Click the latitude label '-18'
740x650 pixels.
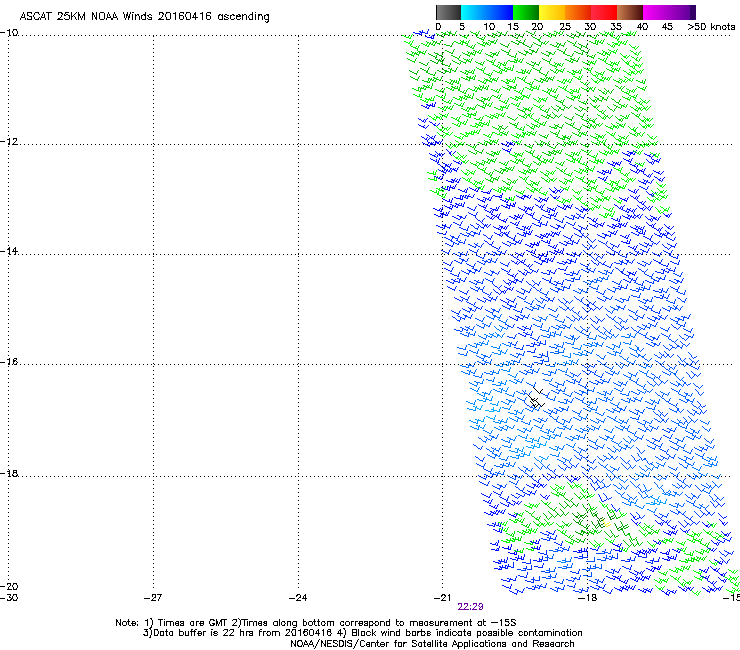pyautogui.click(x=9, y=473)
